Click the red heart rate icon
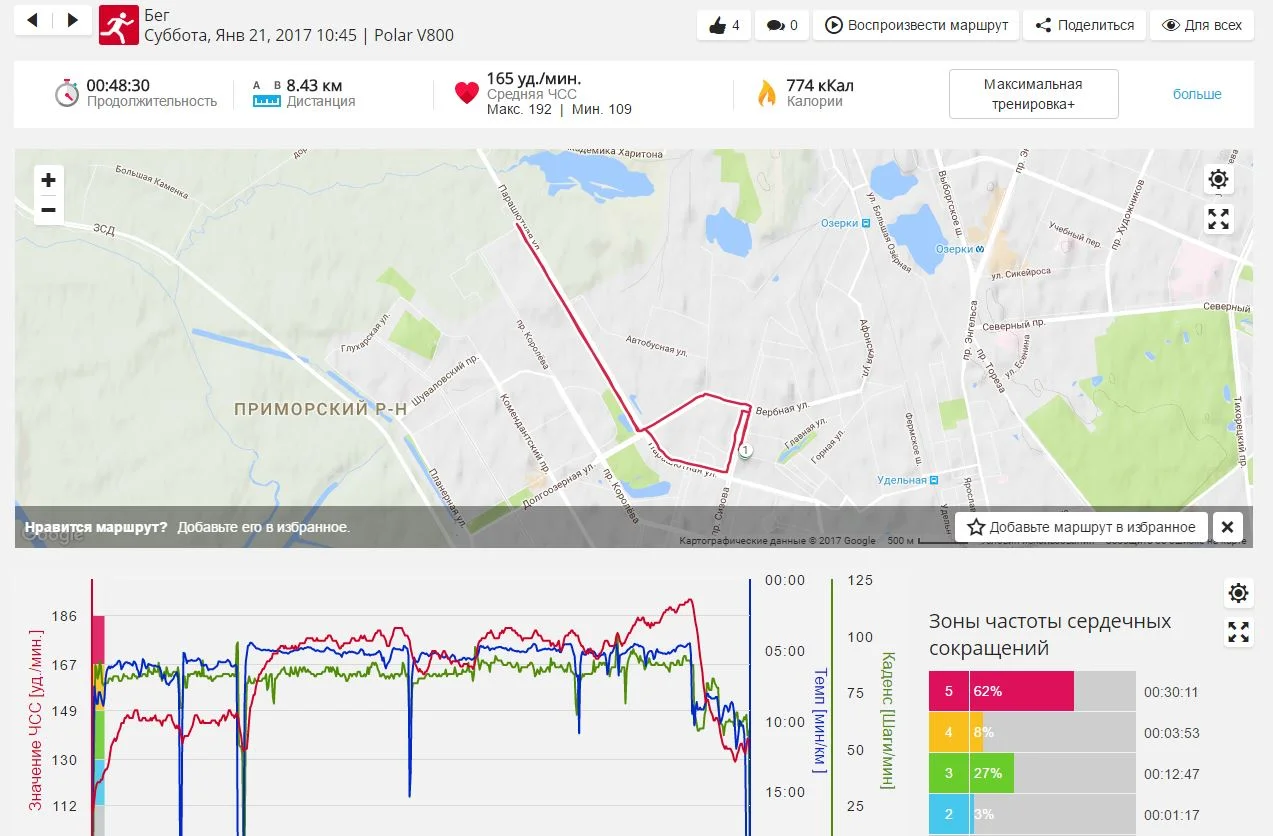 click(x=467, y=93)
